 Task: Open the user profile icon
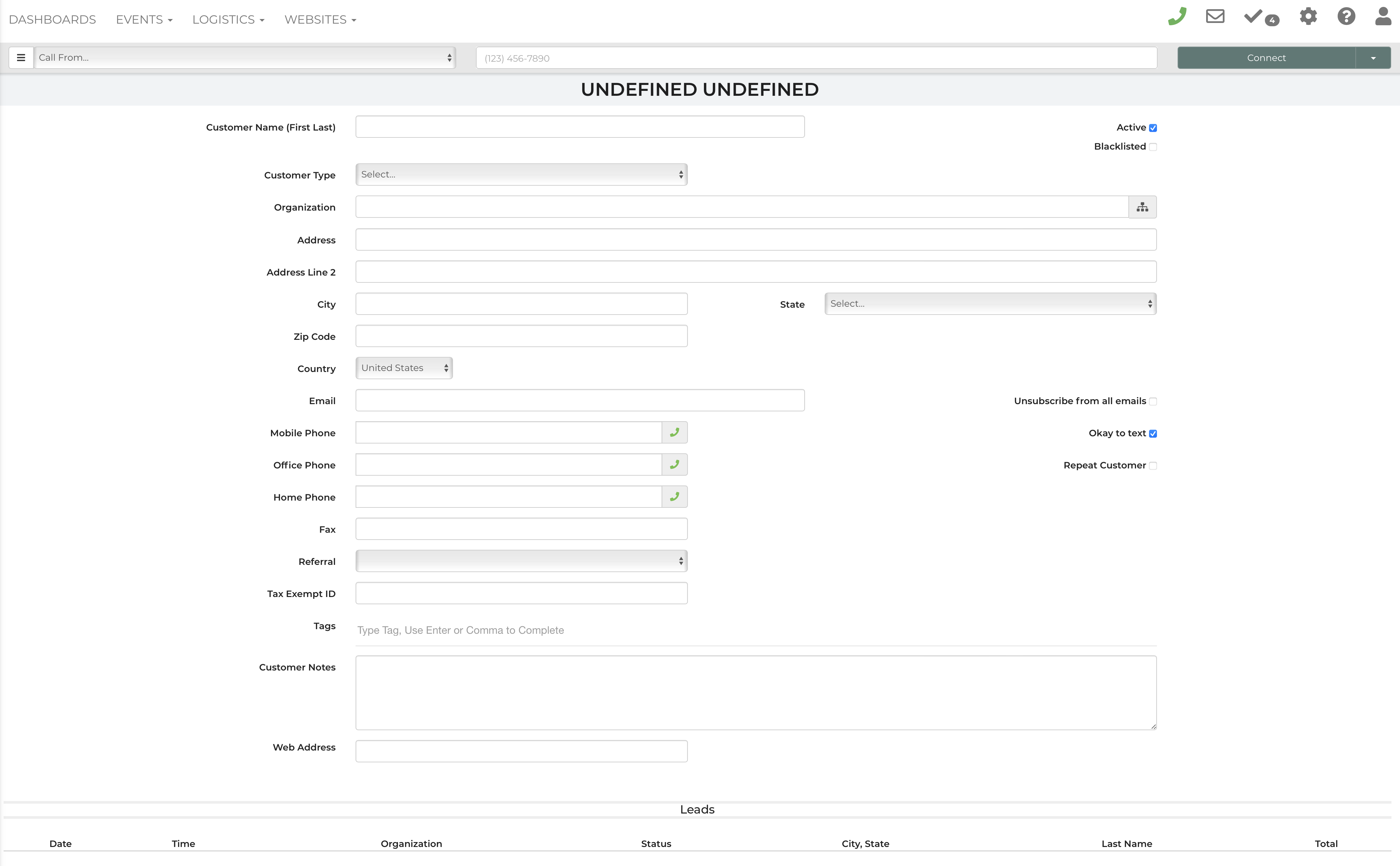pos(1383,17)
